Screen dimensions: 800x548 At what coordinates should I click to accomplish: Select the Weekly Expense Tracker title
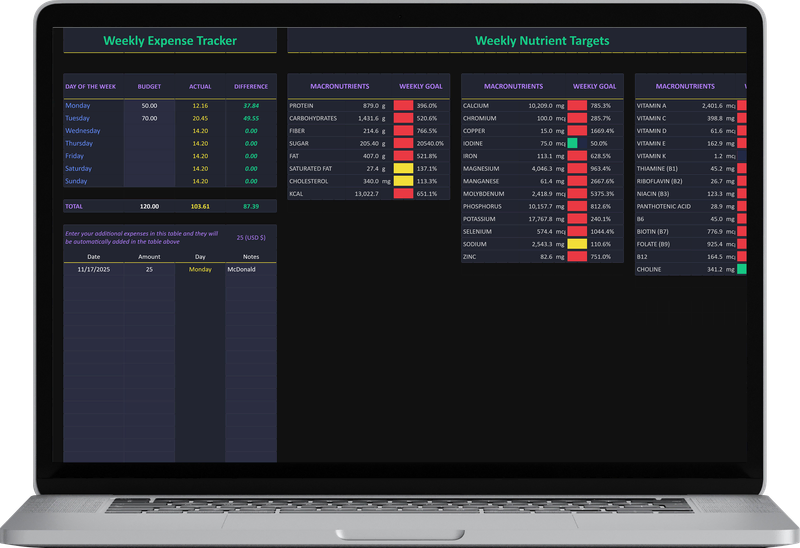170,41
